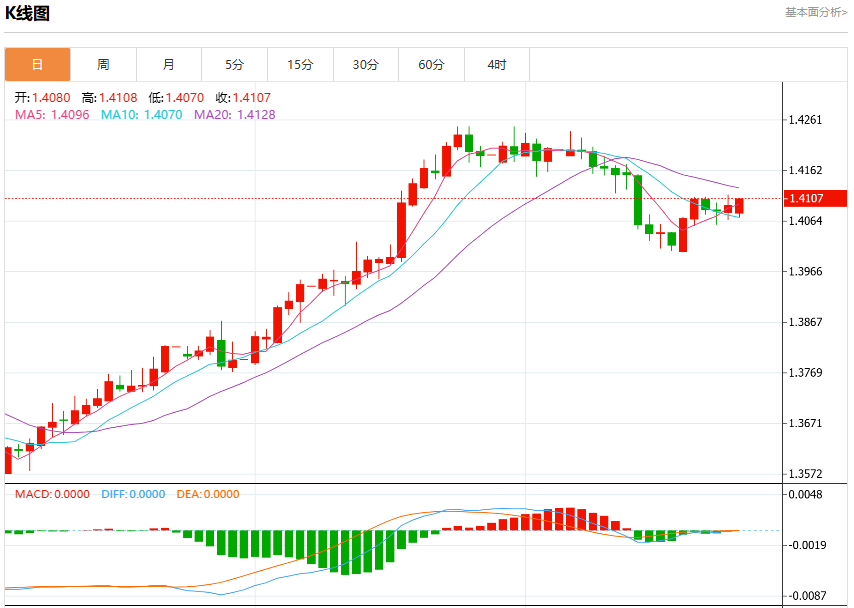Open the 15分 interval tab

pos(301,64)
